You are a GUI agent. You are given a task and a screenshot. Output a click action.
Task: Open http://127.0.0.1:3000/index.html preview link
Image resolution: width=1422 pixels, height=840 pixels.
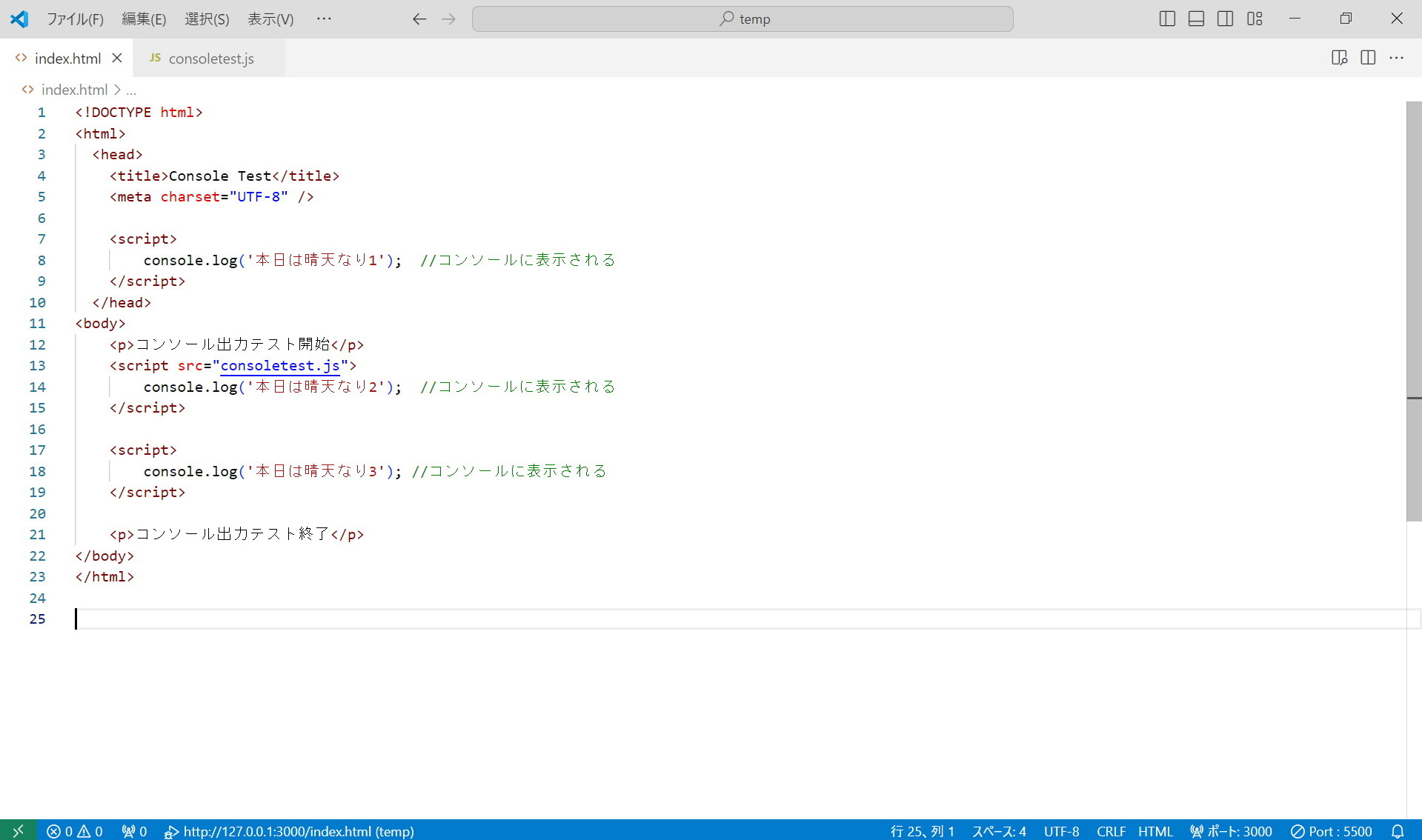[289, 831]
